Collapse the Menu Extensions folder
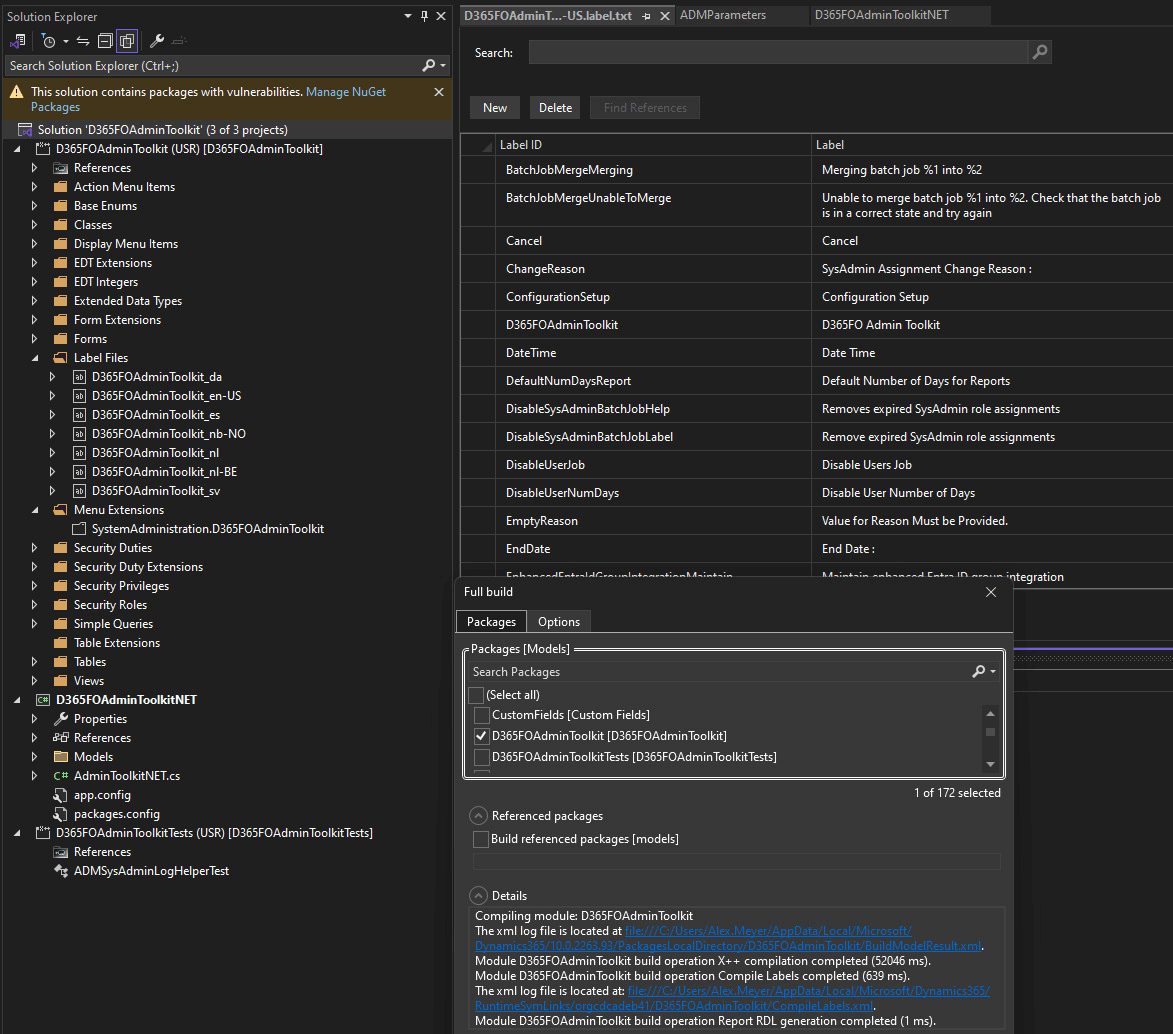The height and width of the screenshot is (1034, 1173). coord(34,510)
